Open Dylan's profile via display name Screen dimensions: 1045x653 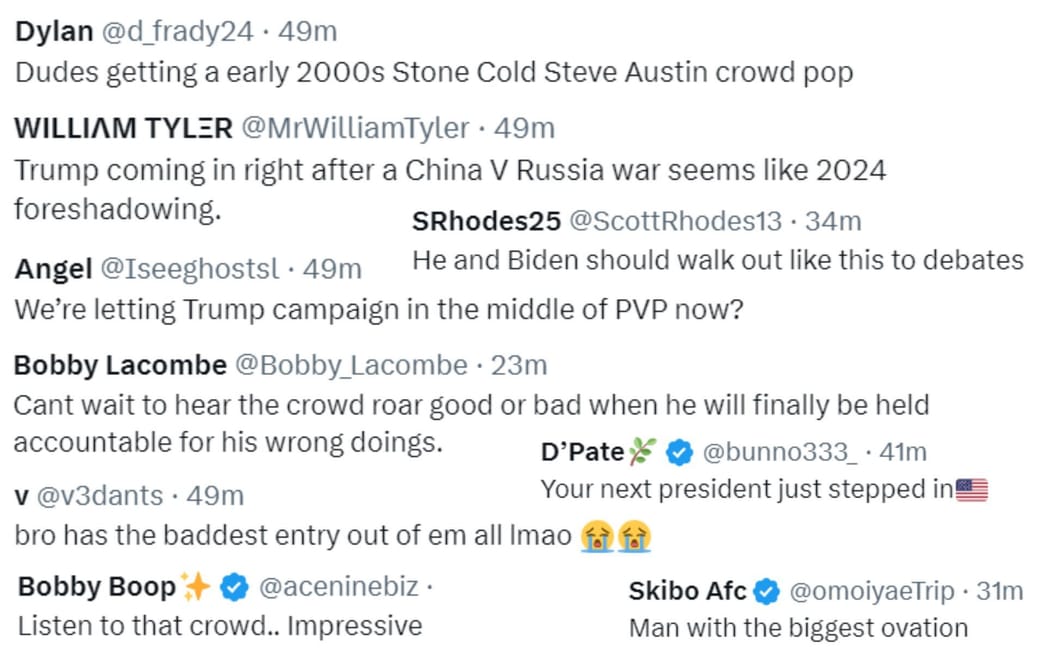tap(54, 31)
